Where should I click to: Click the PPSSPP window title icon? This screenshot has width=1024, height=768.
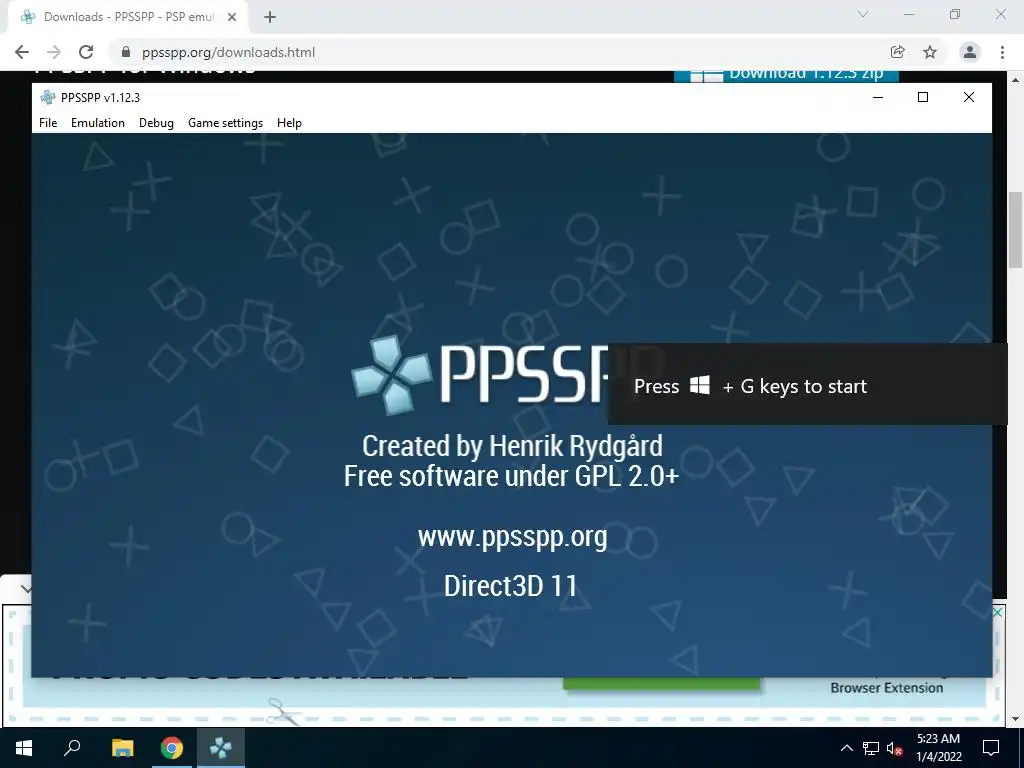coord(48,97)
